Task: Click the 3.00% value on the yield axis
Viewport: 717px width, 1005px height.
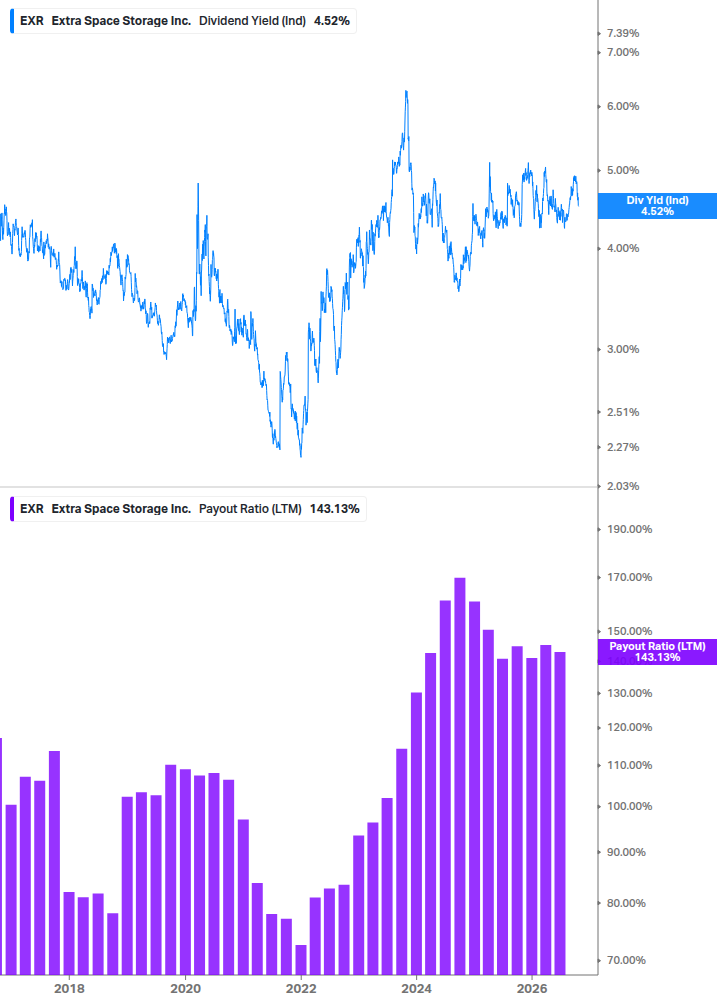Action: click(623, 349)
